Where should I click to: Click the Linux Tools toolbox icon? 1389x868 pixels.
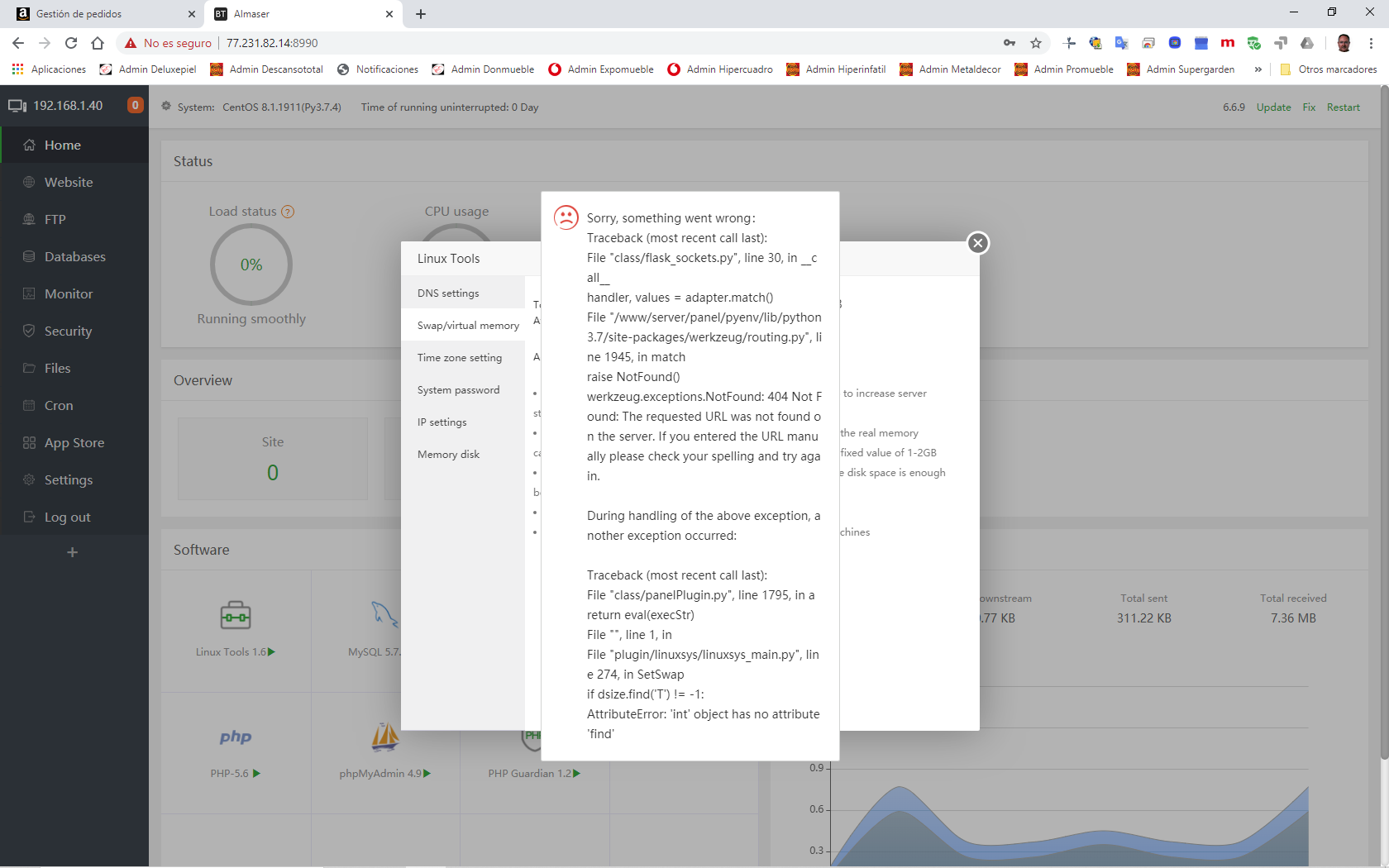[236, 615]
